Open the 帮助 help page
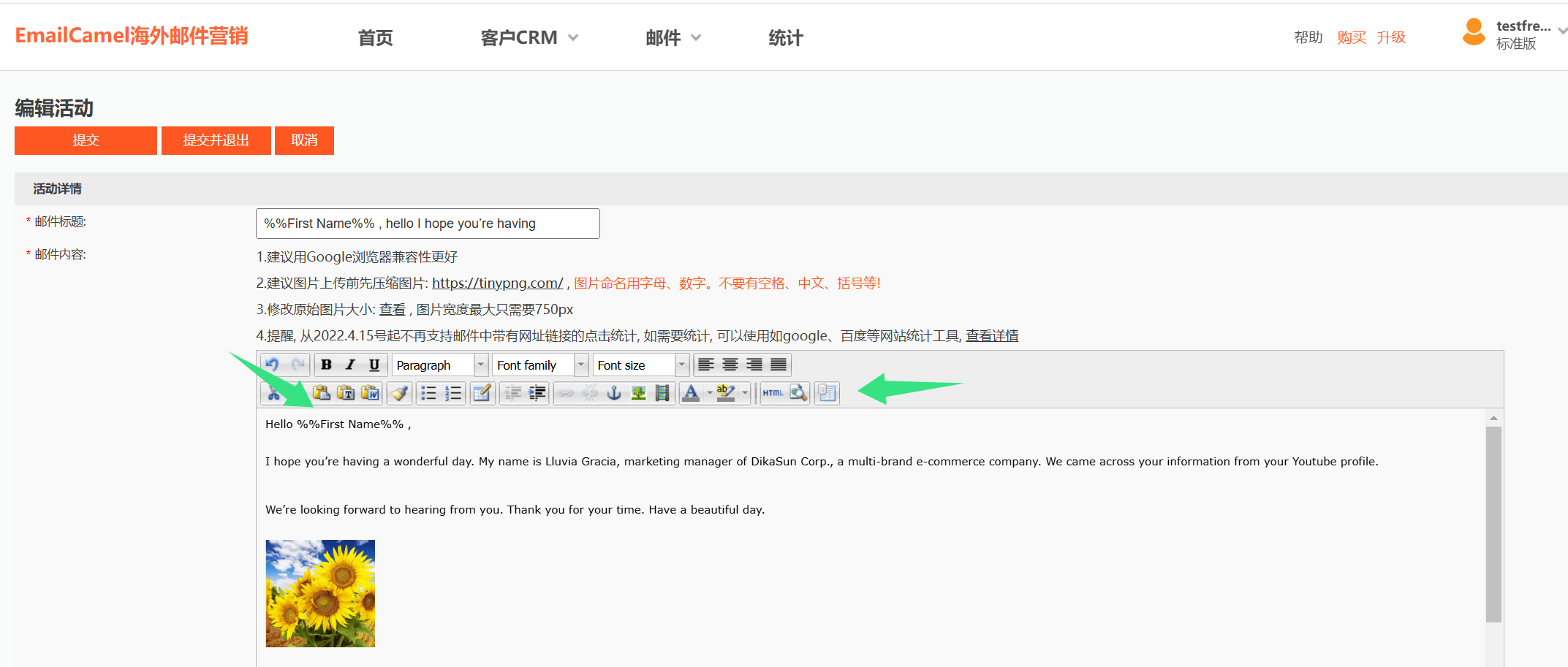Image resolution: width=1568 pixels, height=667 pixels. point(1308,37)
